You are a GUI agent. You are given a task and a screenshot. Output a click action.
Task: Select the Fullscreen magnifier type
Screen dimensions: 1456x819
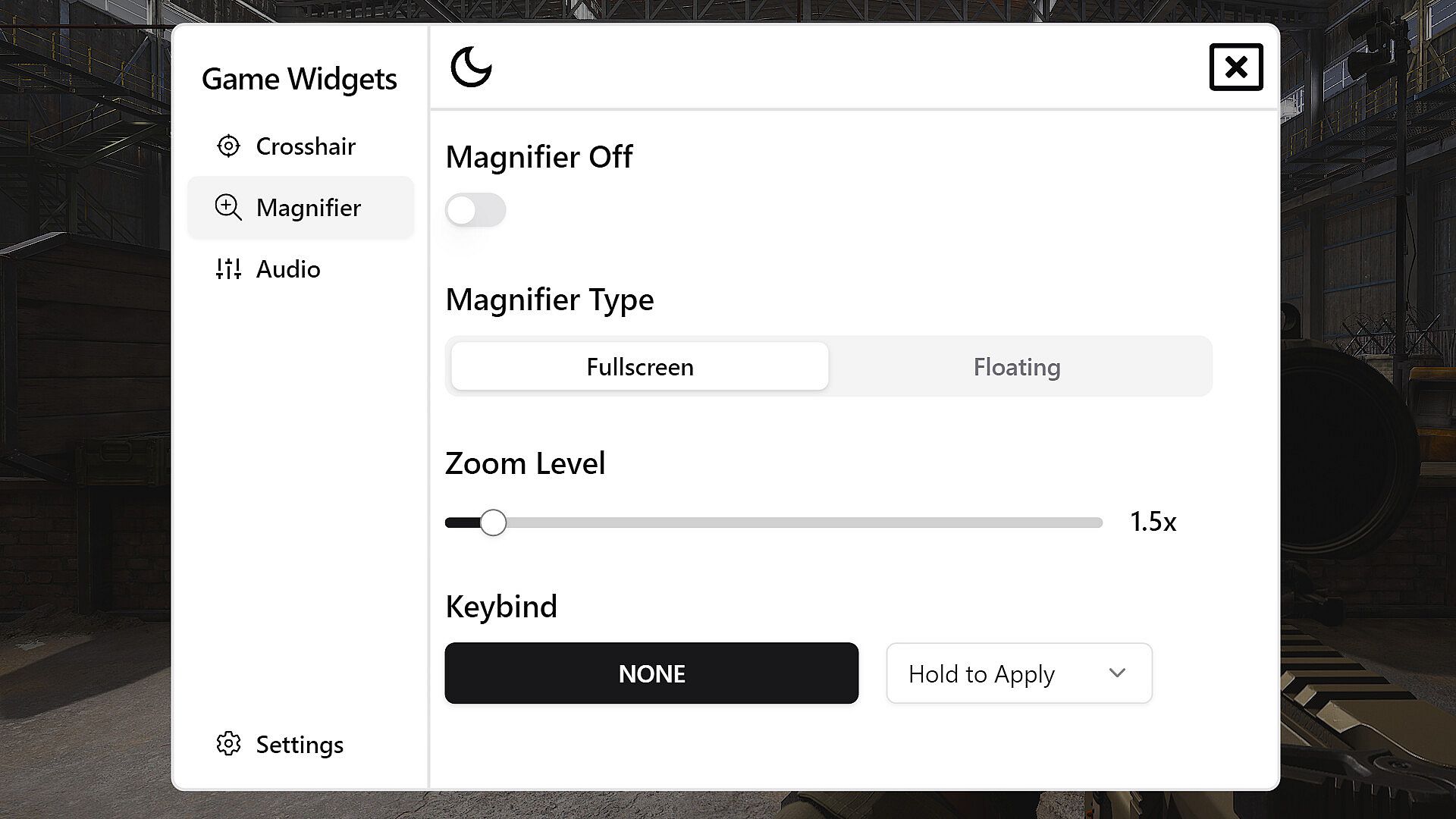[639, 366]
